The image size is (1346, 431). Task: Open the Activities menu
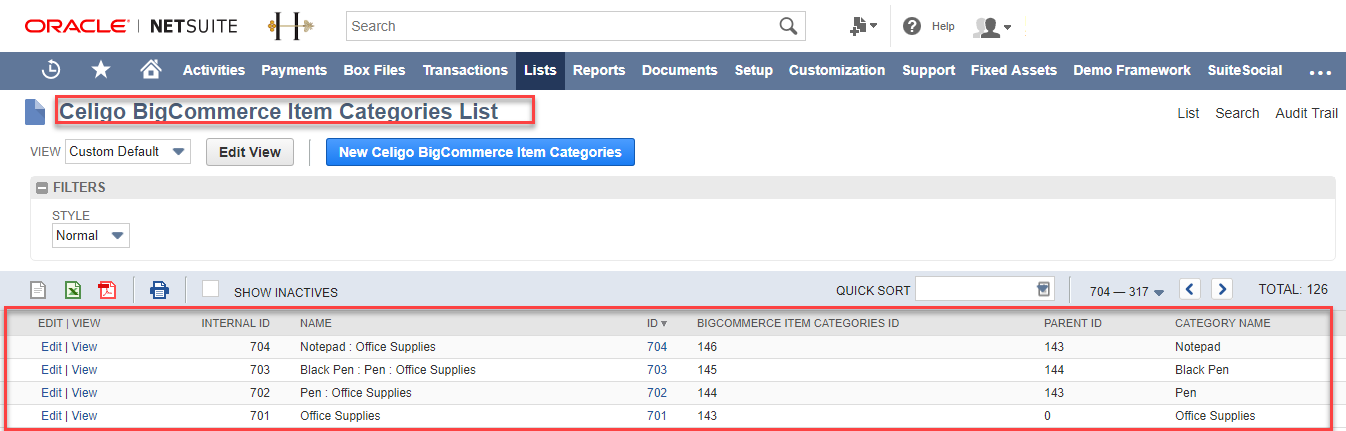pyautogui.click(x=214, y=70)
